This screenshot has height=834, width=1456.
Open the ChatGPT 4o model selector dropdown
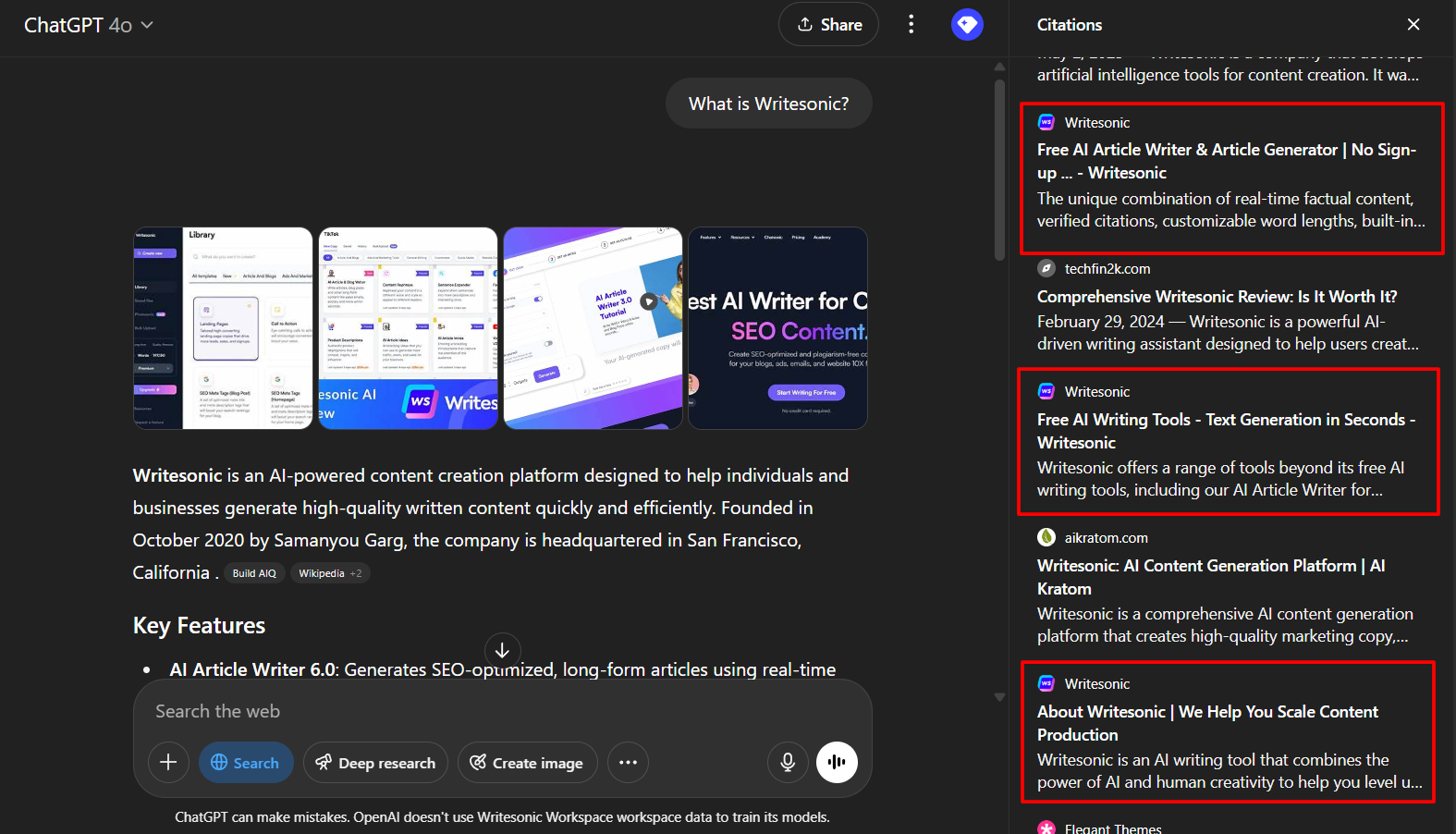89,25
